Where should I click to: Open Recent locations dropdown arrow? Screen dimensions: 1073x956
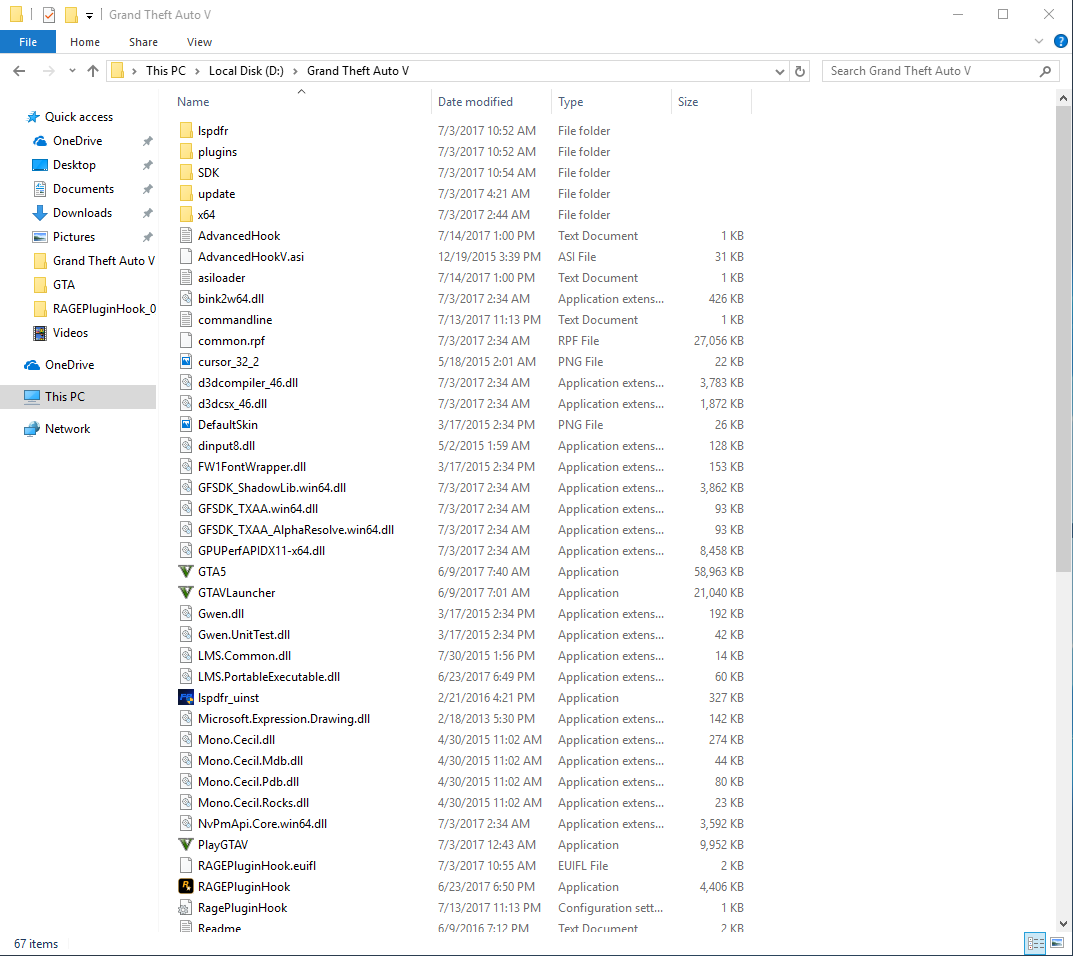(72, 71)
